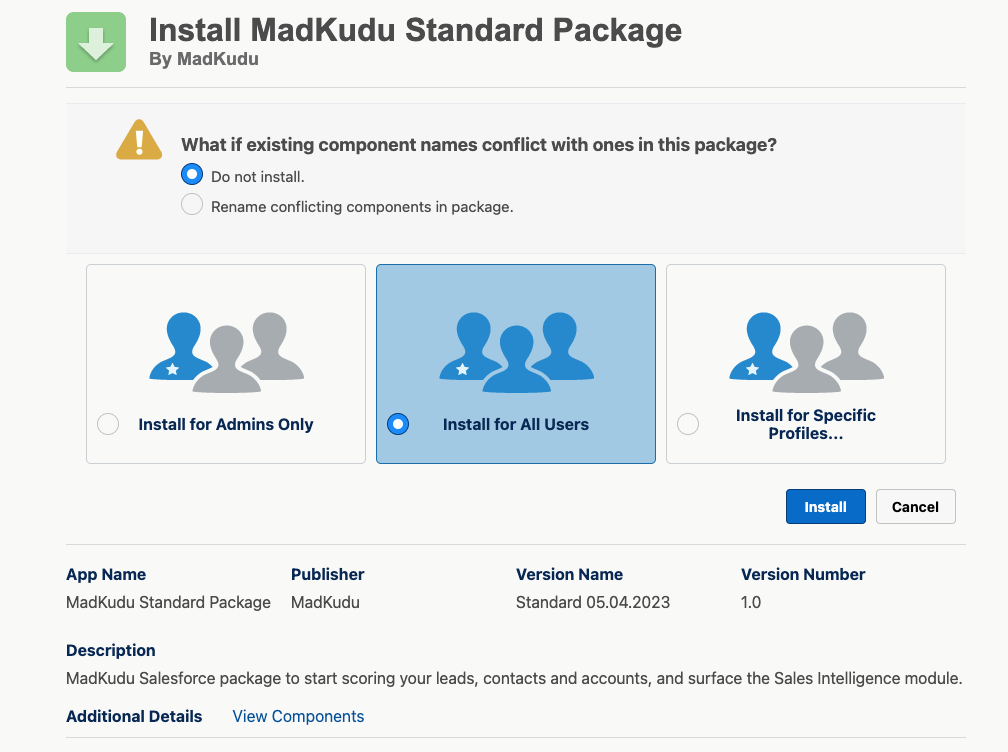
Task: Select the Install for All Users radio button
Action: 398,424
